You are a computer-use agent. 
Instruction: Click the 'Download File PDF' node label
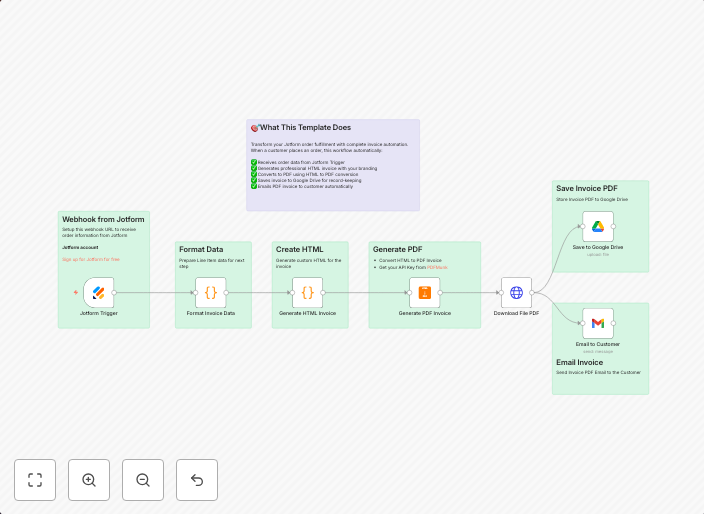(x=516, y=313)
